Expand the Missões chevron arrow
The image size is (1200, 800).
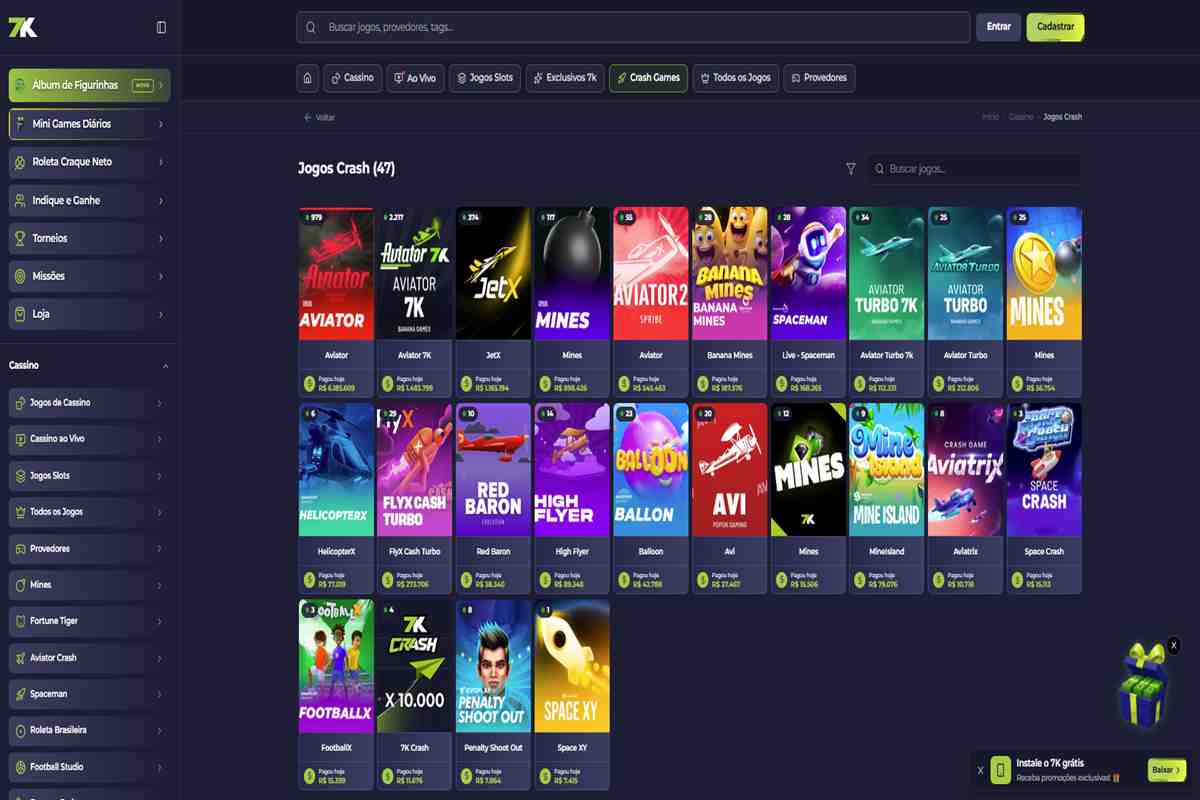[x=160, y=276]
